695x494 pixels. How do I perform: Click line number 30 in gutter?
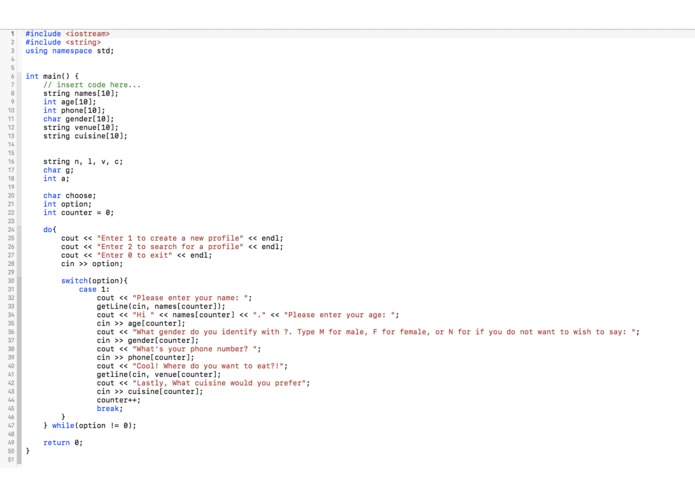(x=11, y=280)
